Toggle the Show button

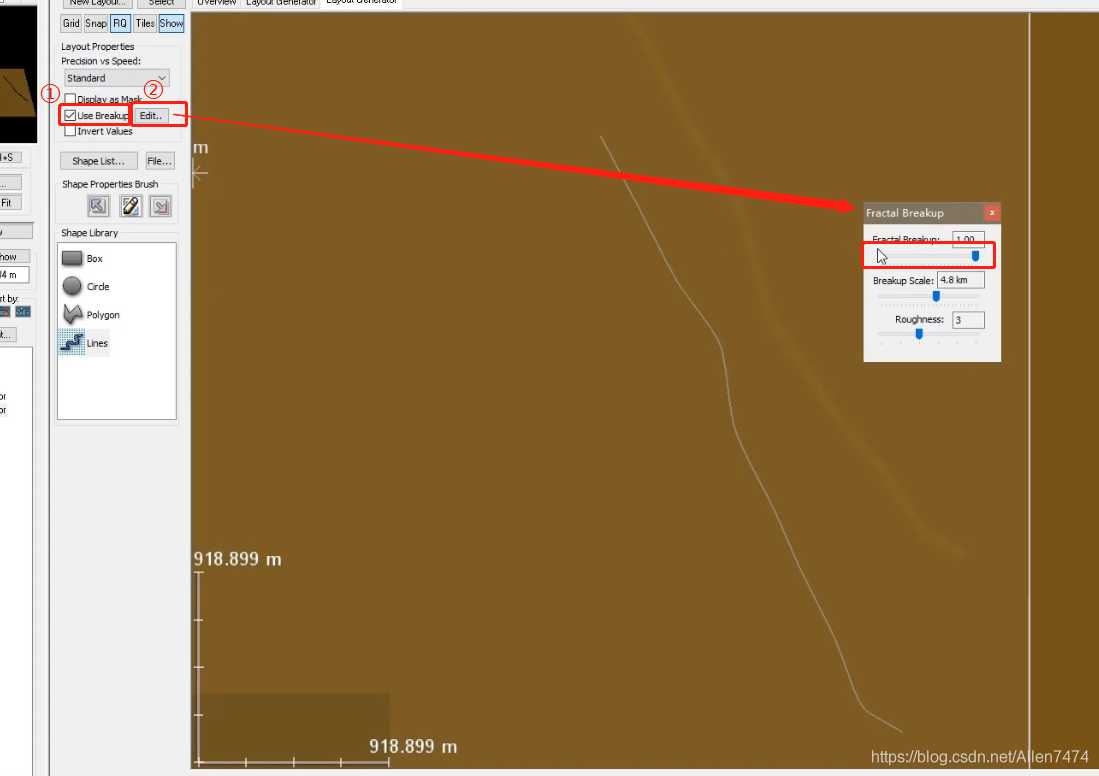[x=171, y=23]
